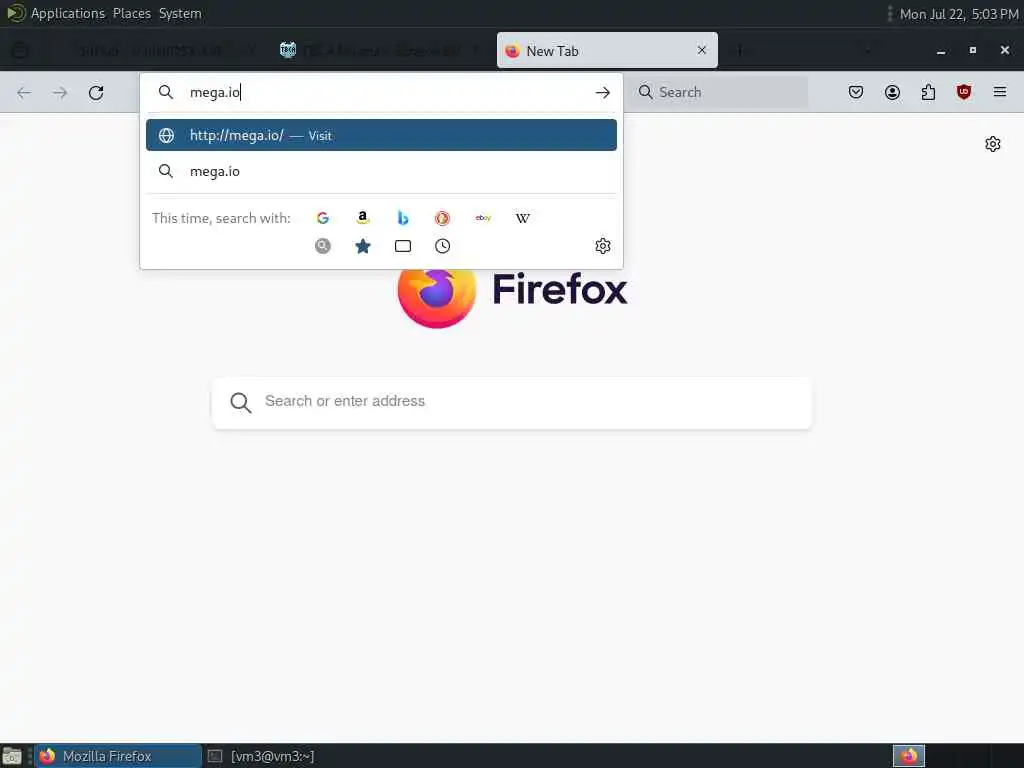The image size is (1024, 768).
Task: Select the http://mega.io/ Visit suggestion
Action: click(381, 135)
